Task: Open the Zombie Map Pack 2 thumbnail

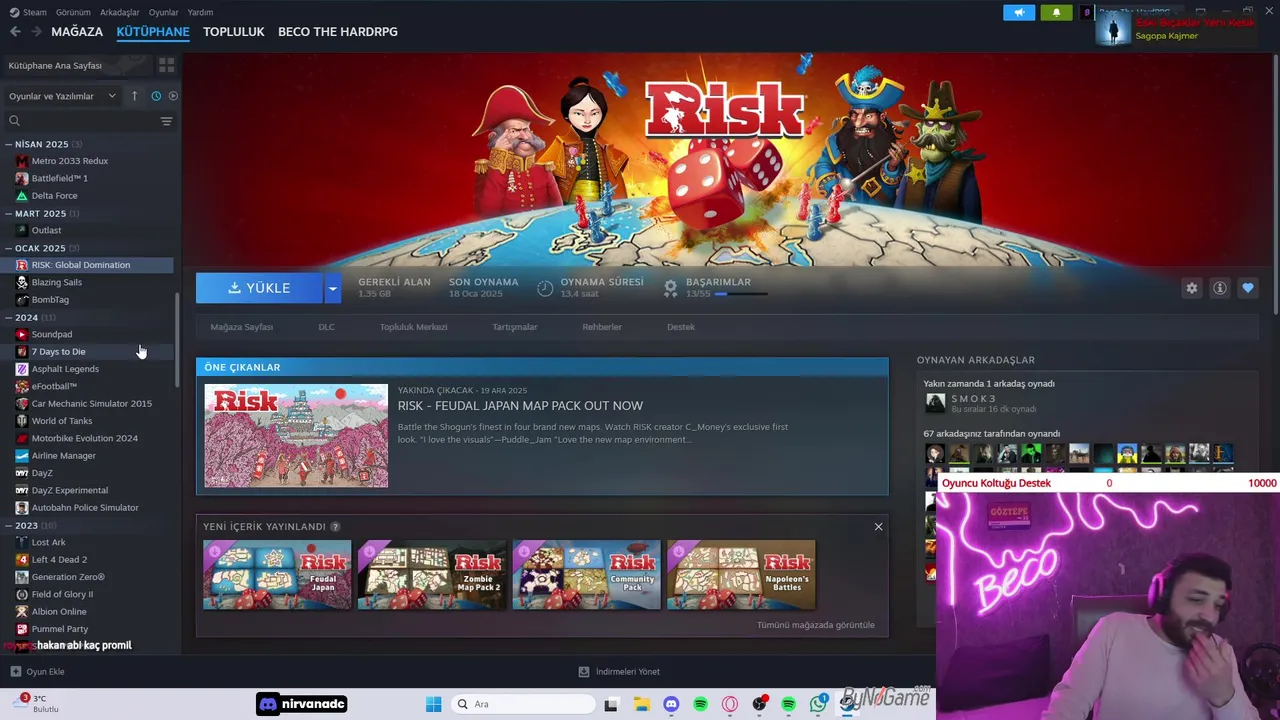Action: (432, 575)
